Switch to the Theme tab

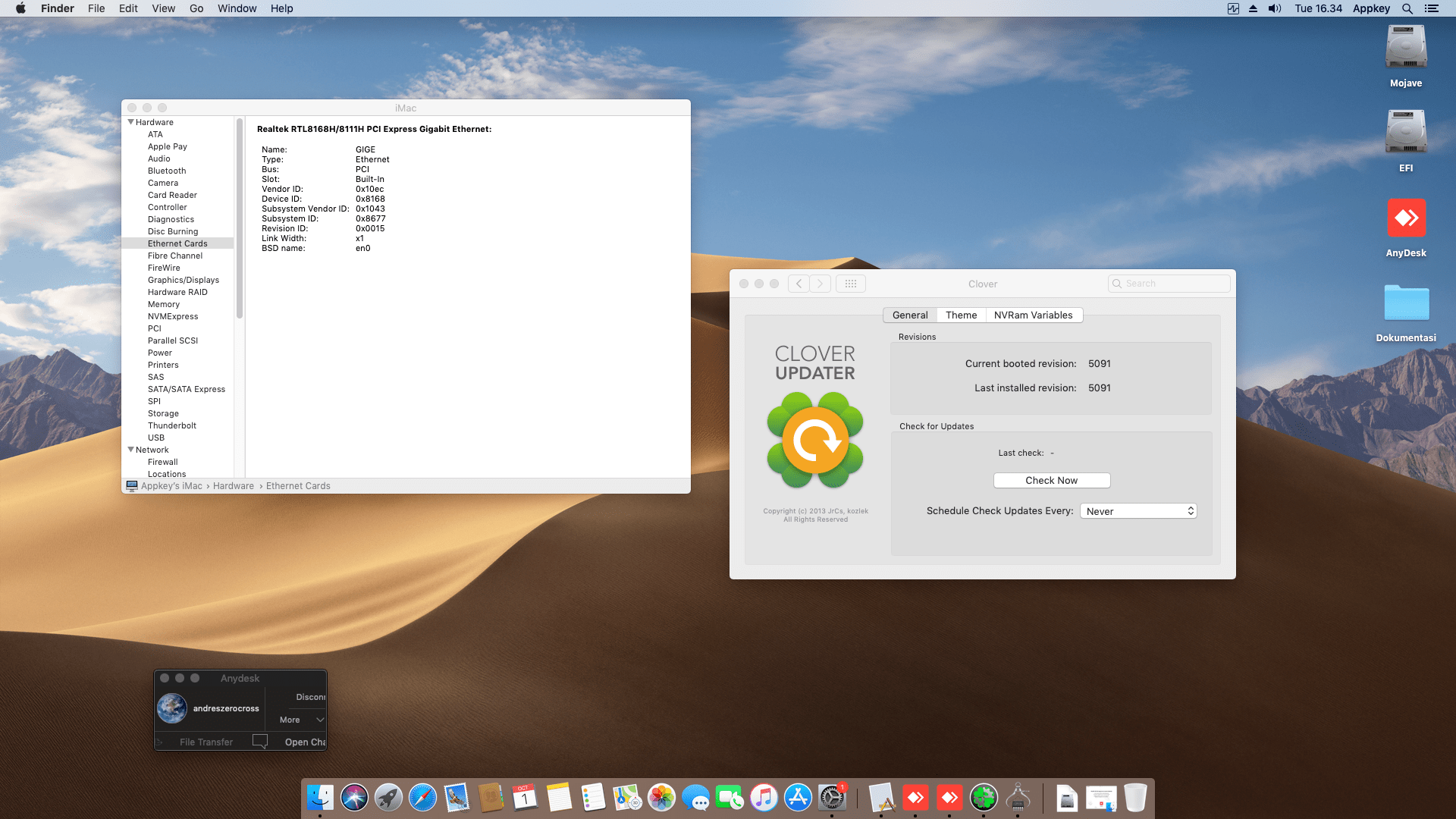pos(961,315)
